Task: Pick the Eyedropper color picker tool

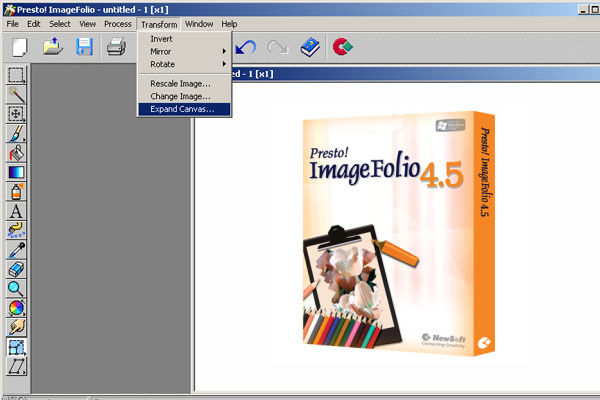Action: pyautogui.click(x=16, y=250)
